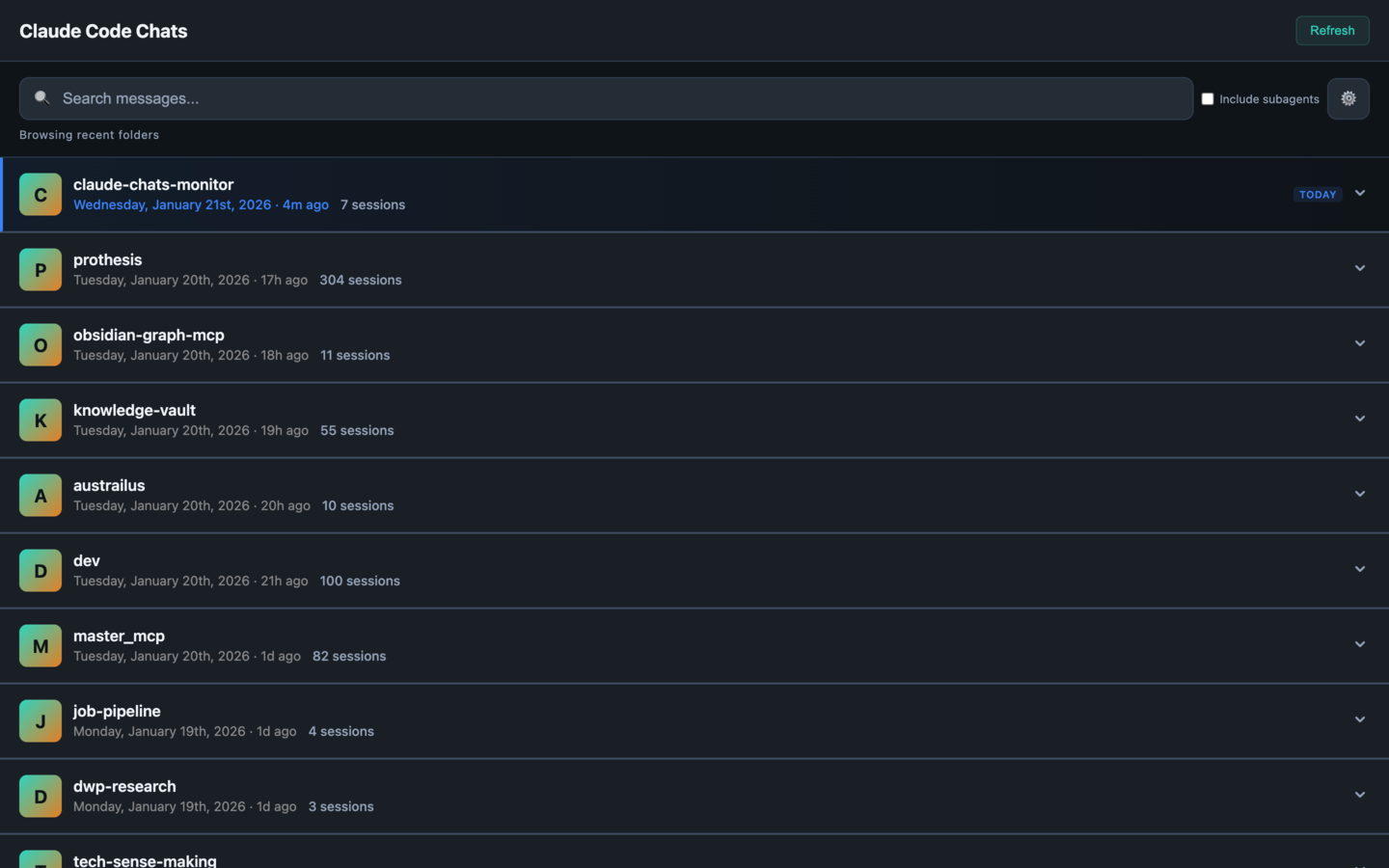The image size is (1389, 868).
Task: Click the Refresh button
Action: [x=1332, y=30]
